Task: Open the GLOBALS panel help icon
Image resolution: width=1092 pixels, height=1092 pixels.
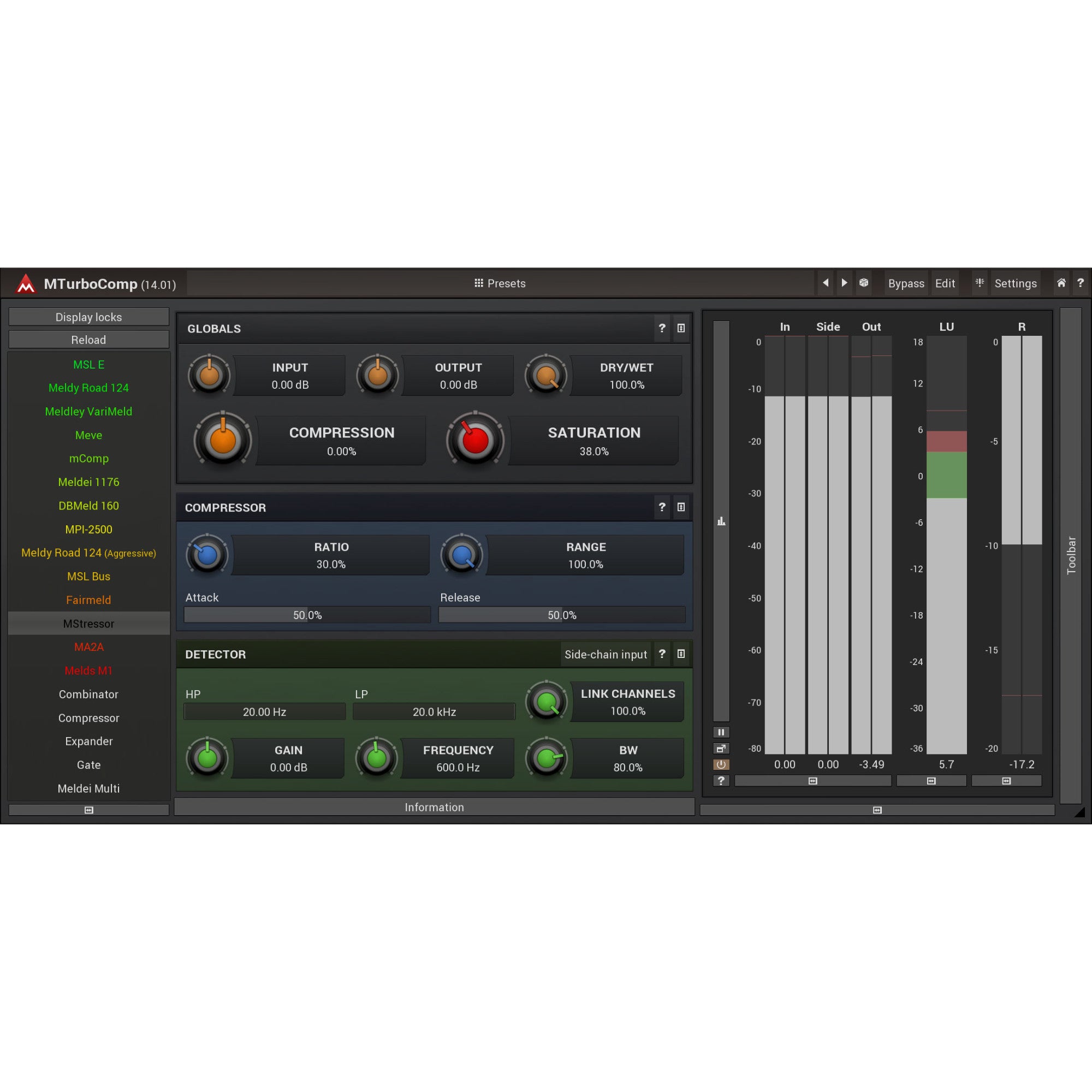Action: pos(662,328)
